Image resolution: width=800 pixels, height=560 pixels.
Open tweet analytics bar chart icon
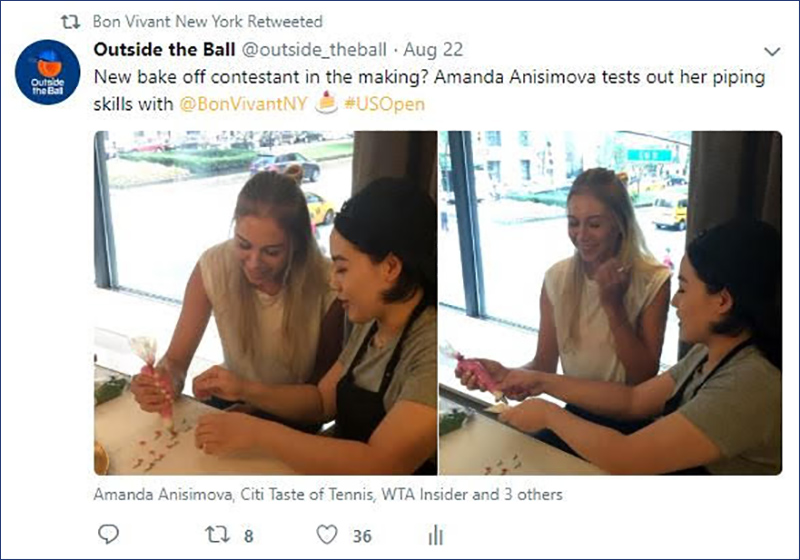[436, 535]
